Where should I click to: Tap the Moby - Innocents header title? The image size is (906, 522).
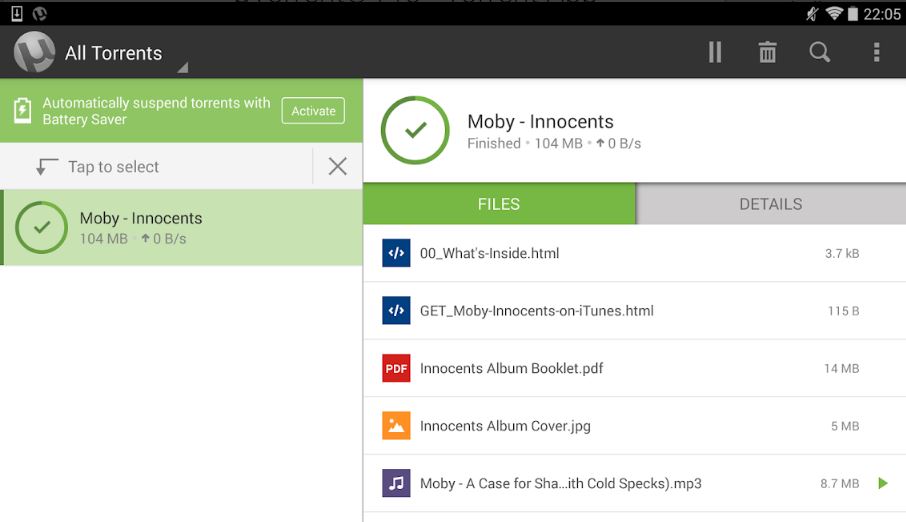tap(540, 121)
